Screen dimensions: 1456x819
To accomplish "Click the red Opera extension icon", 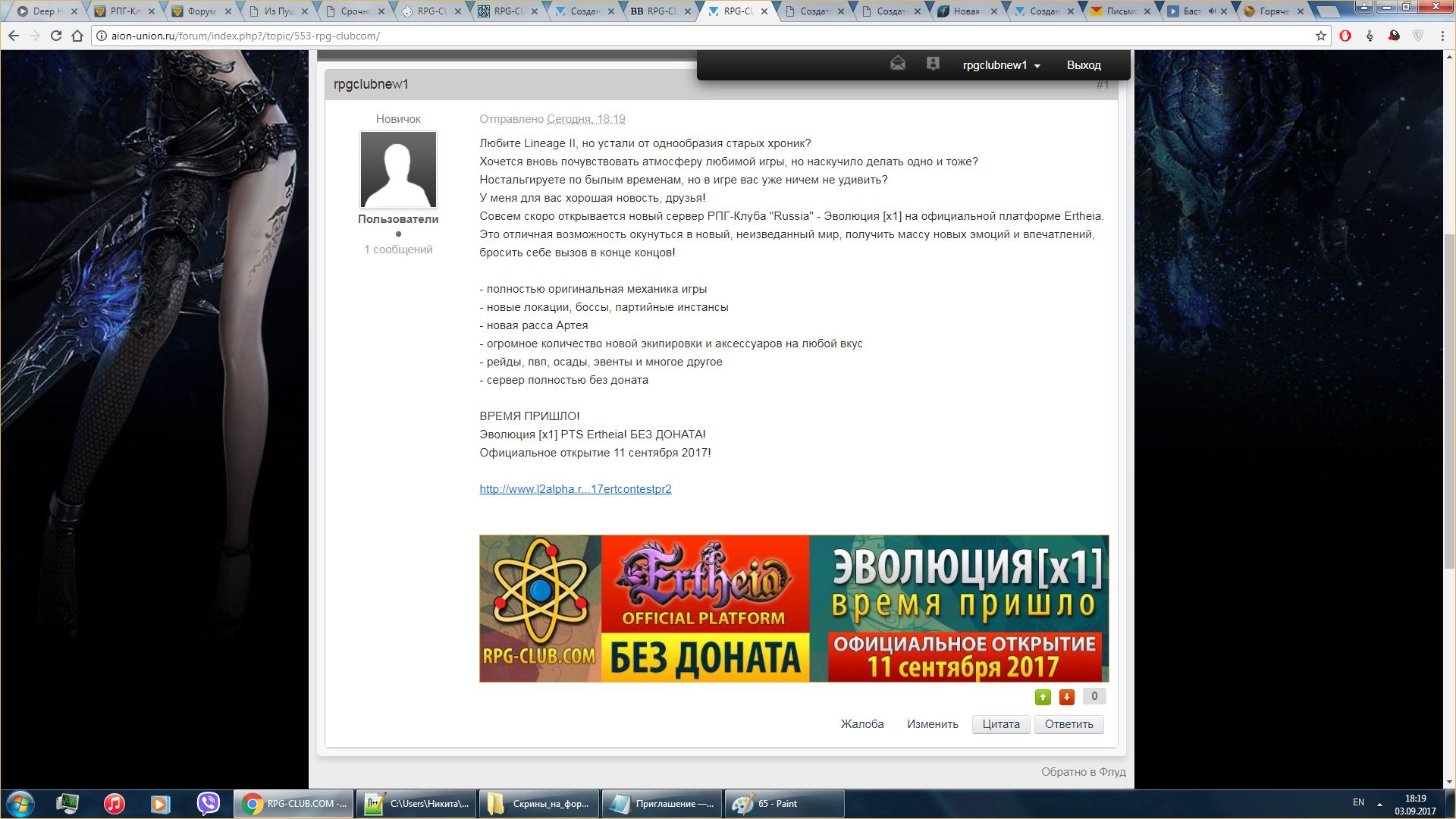I will [x=1345, y=36].
